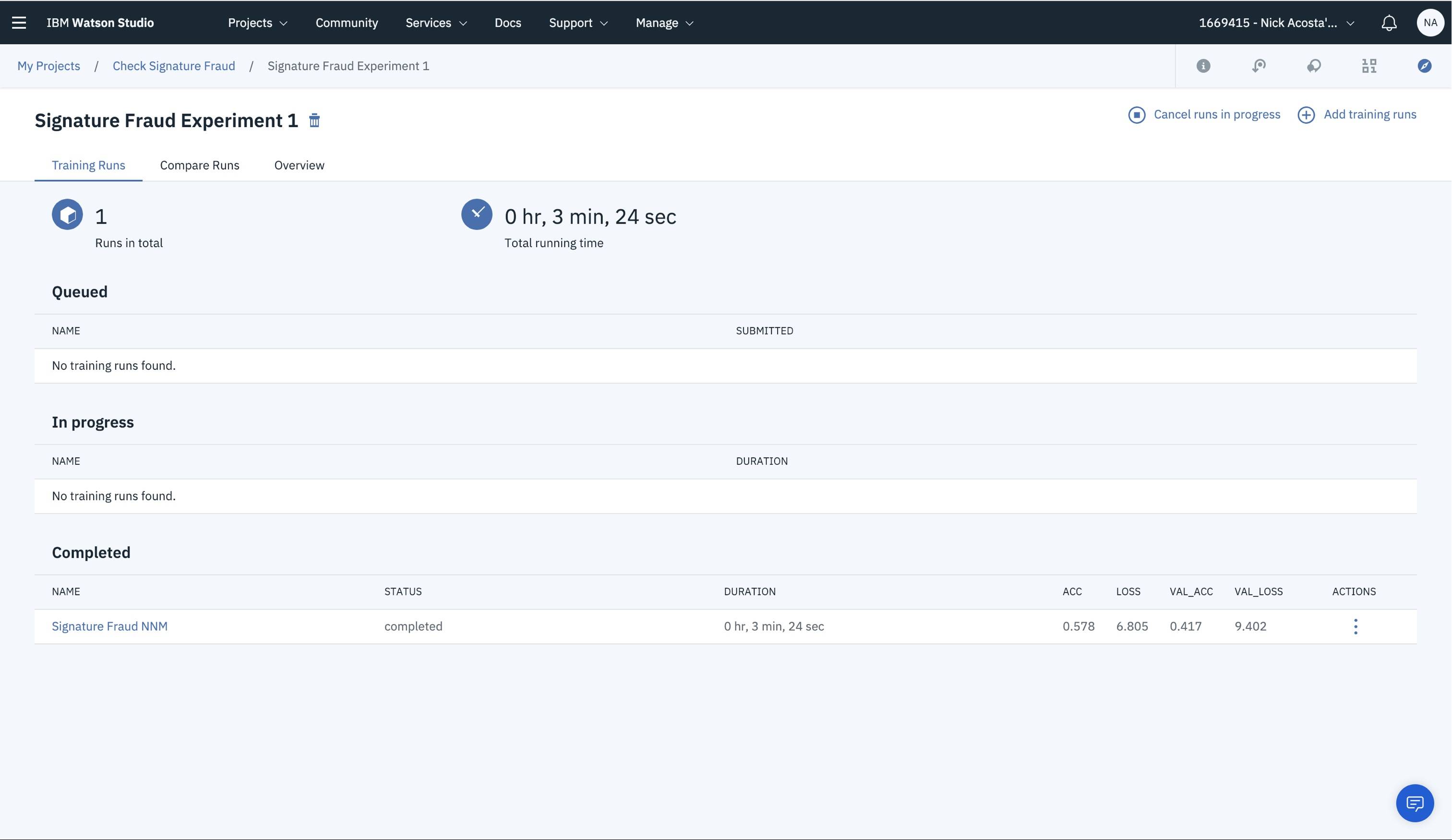Expand the Support dropdown menu
This screenshot has height=840, width=1452.
pyautogui.click(x=578, y=23)
